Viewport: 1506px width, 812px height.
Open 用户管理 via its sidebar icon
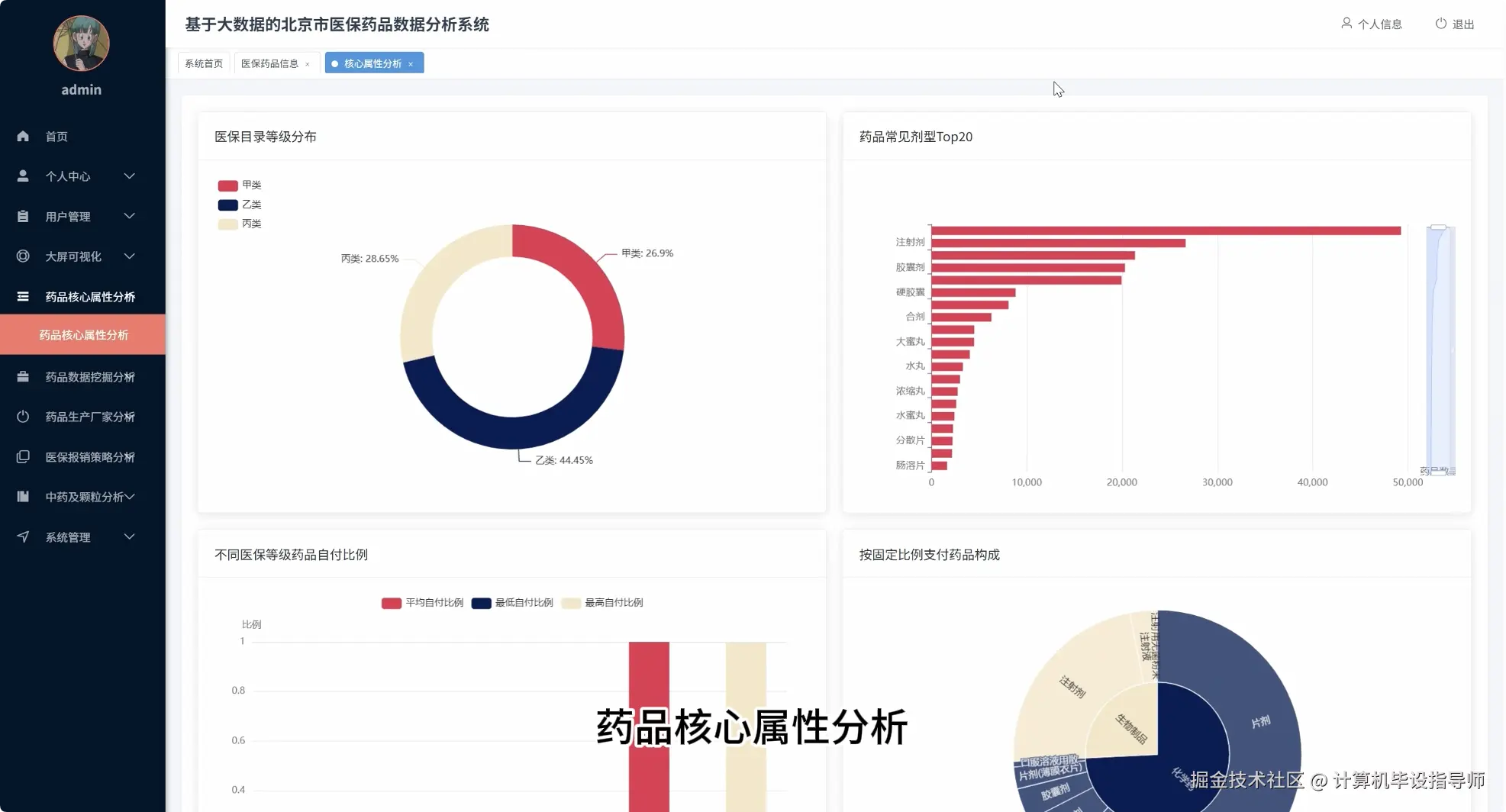(23, 216)
